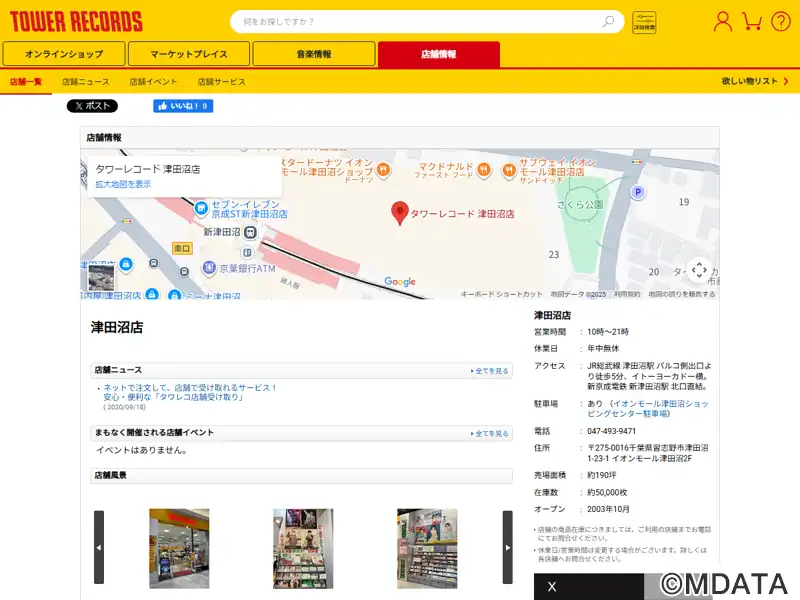This screenshot has height=600, width=800.
Task: Open the middle store display photo thumbnail
Action: click(x=303, y=548)
